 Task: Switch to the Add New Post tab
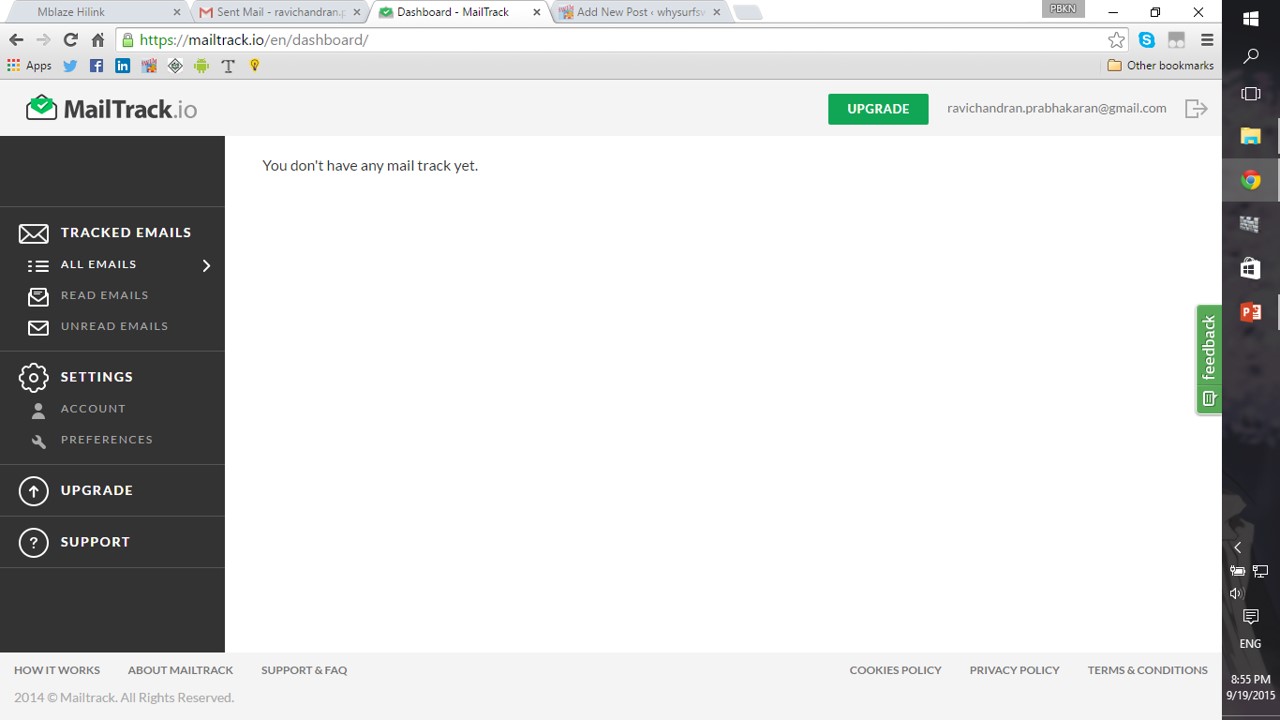[x=640, y=12]
